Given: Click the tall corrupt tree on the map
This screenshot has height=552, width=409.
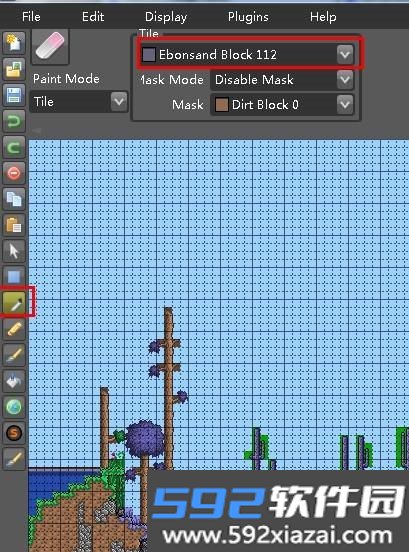Looking at the screenshot, I should (x=169, y=387).
